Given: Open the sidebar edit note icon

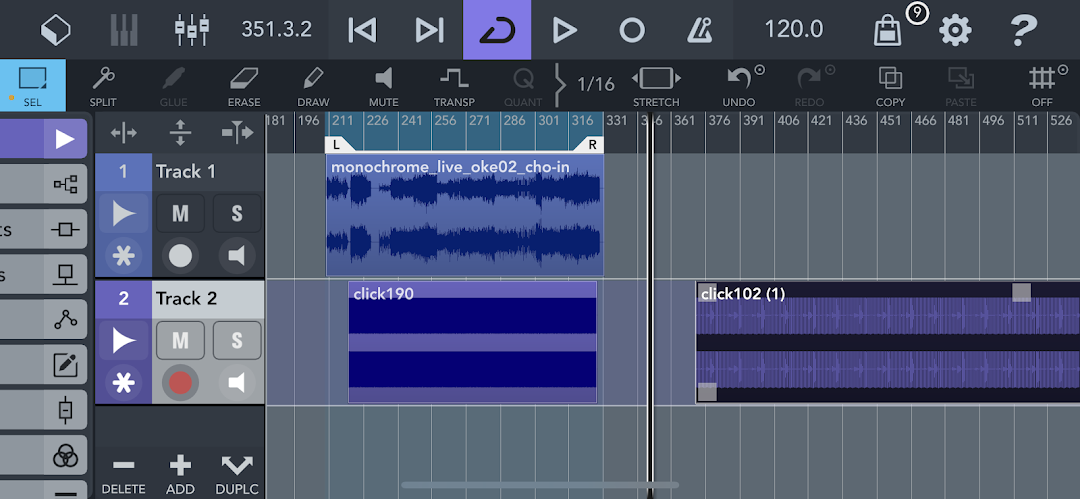Looking at the screenshot, I should click(65, 365).
